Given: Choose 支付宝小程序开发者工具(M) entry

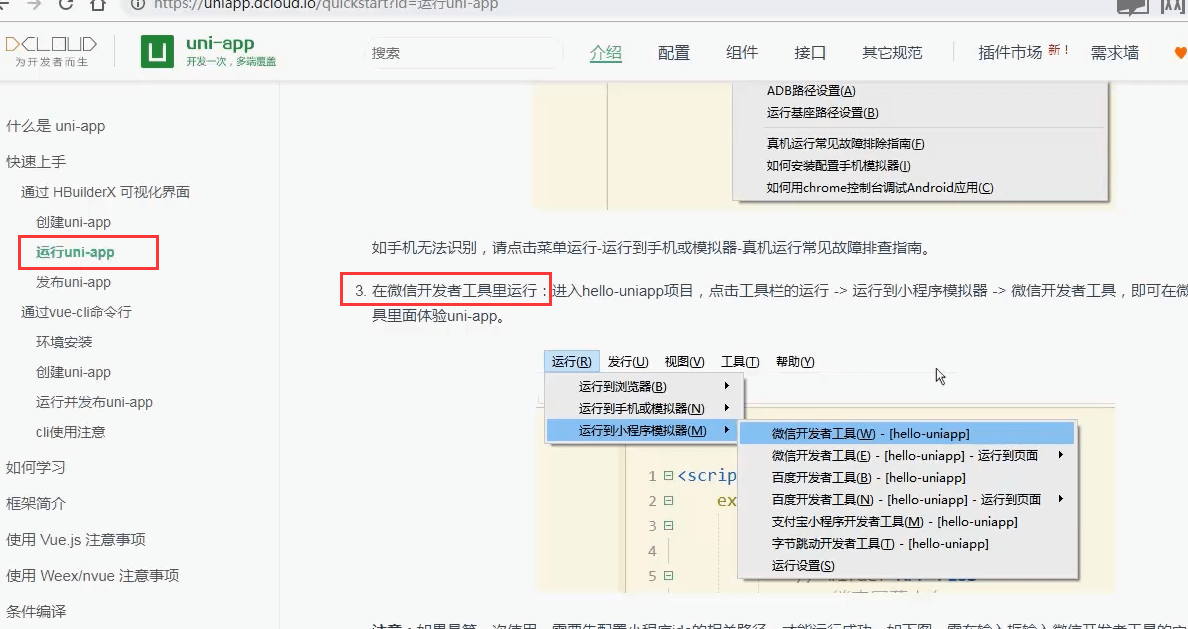Looking at the screenshot, I should pos(907,521).
